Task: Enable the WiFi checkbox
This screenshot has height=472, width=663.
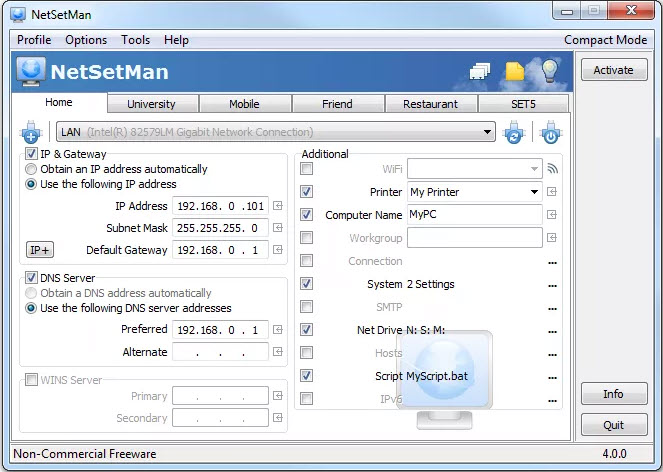Action: [x=307, y=169]
